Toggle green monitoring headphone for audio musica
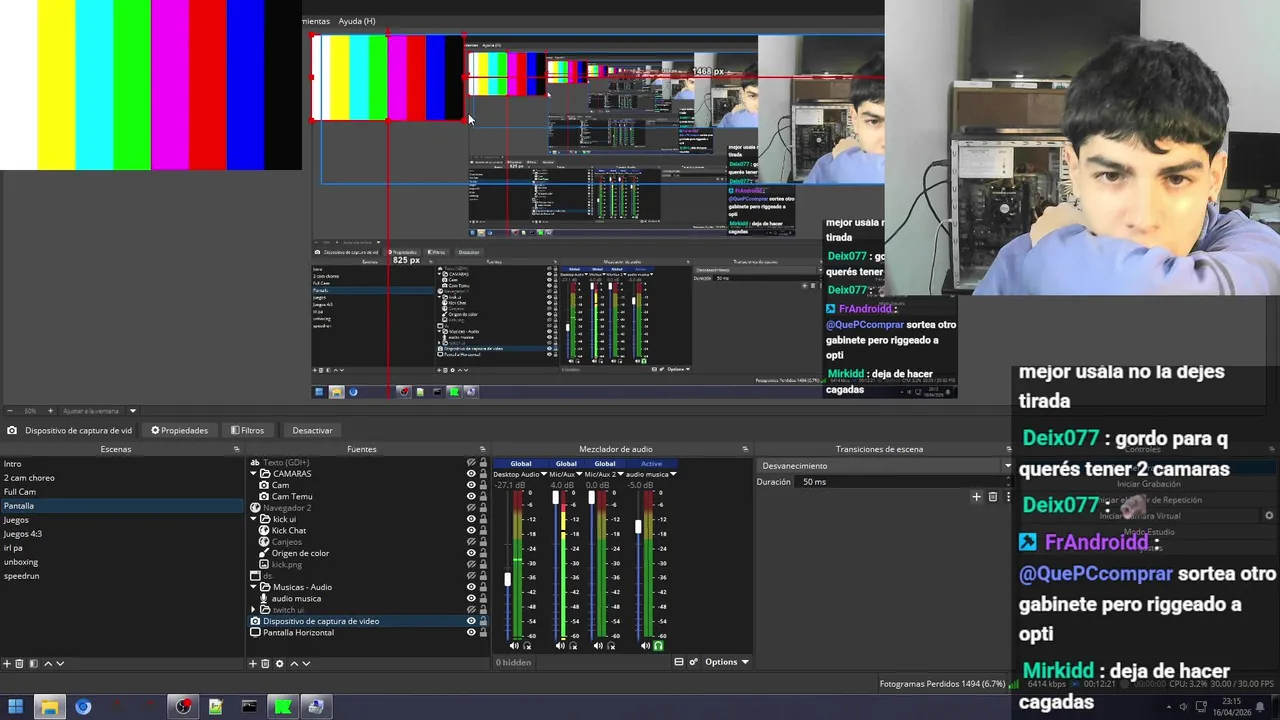 tap(658, 646)
